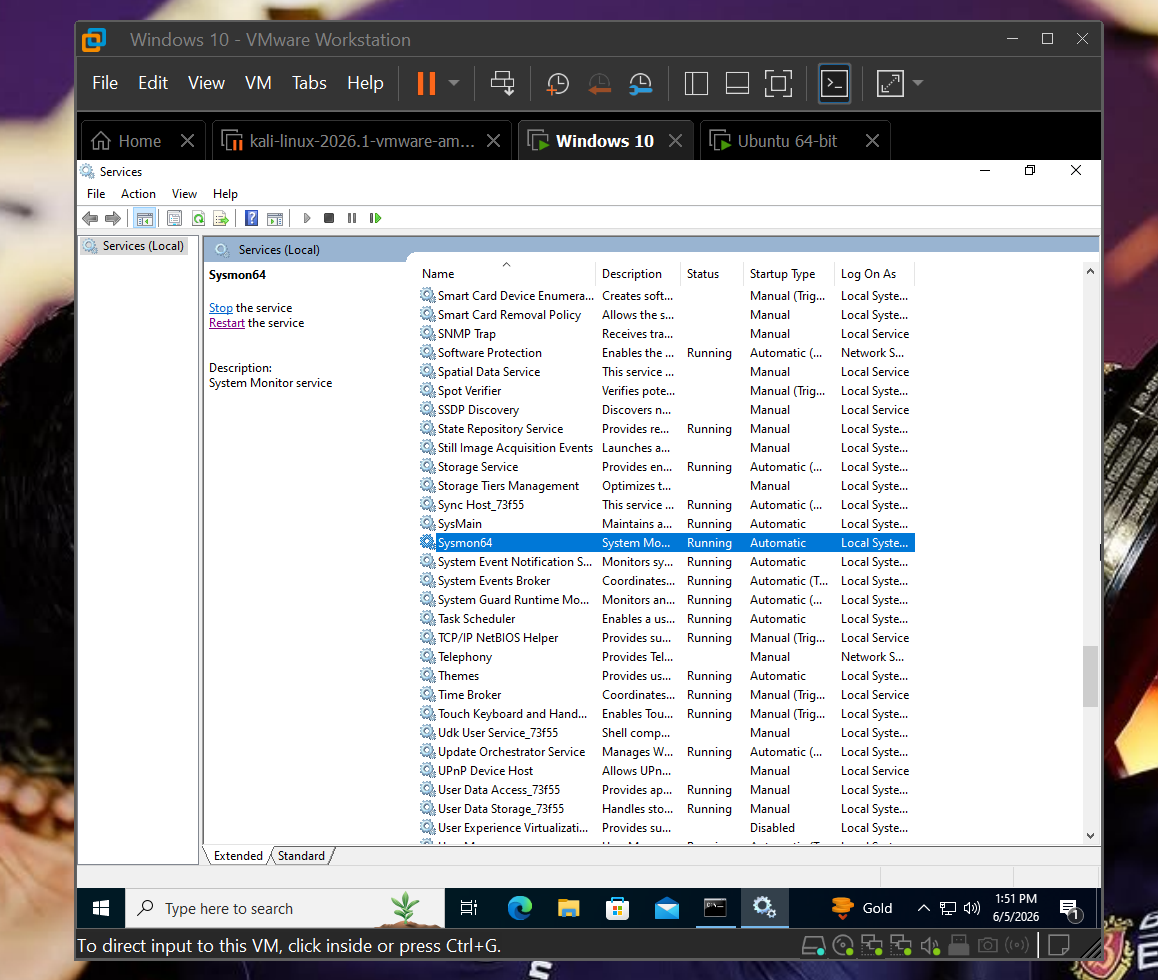Click the Stop Service square icon

(x=329, y=218)
